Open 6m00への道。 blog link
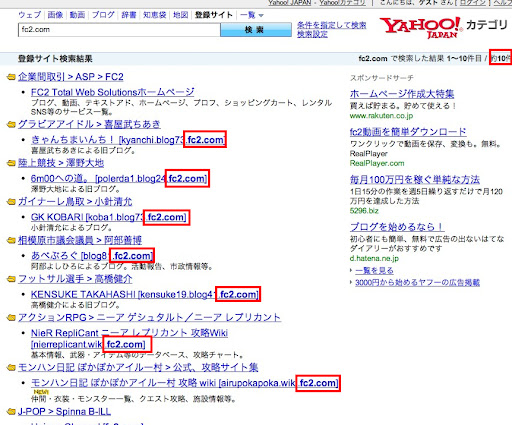Screen dimensions: 512x425 pyautogui.click(x=119, y=179)
